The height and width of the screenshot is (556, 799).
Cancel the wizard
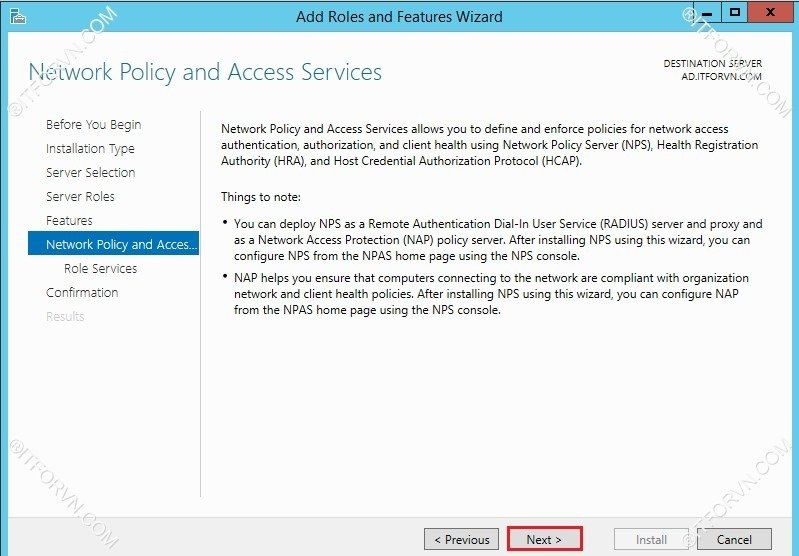coord(735,540)
